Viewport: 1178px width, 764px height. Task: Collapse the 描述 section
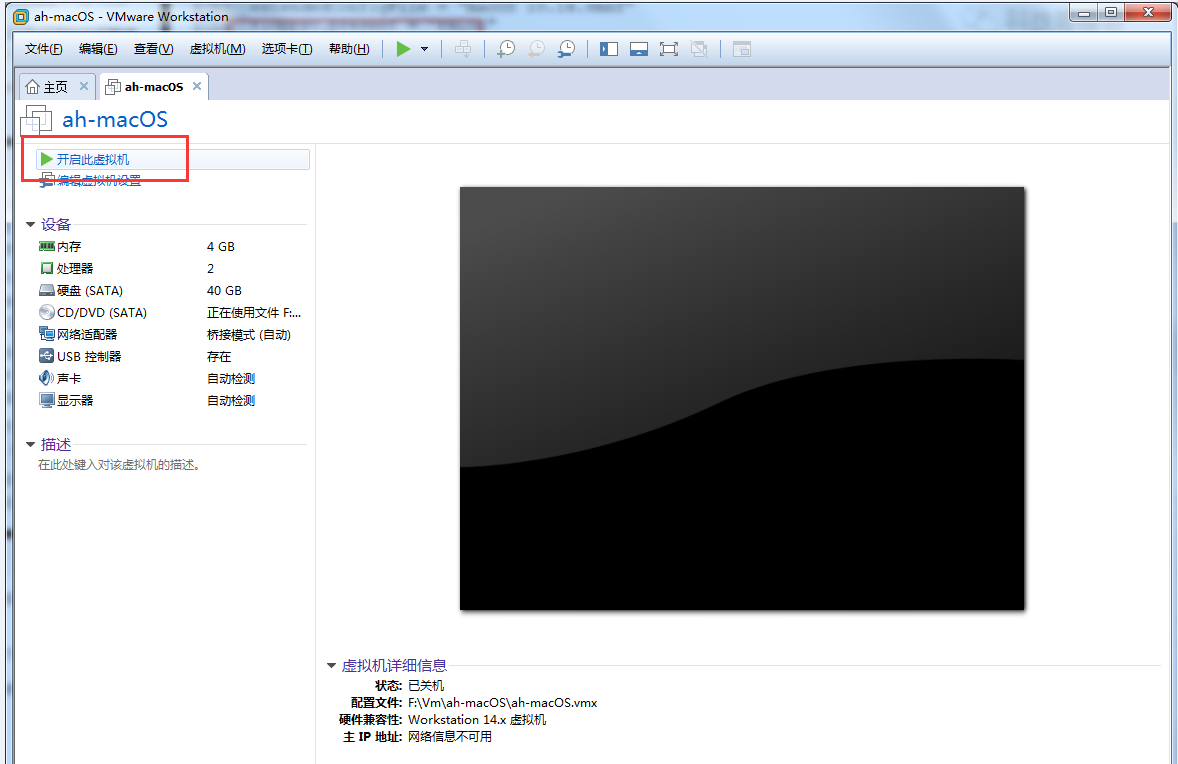point(31,445)
